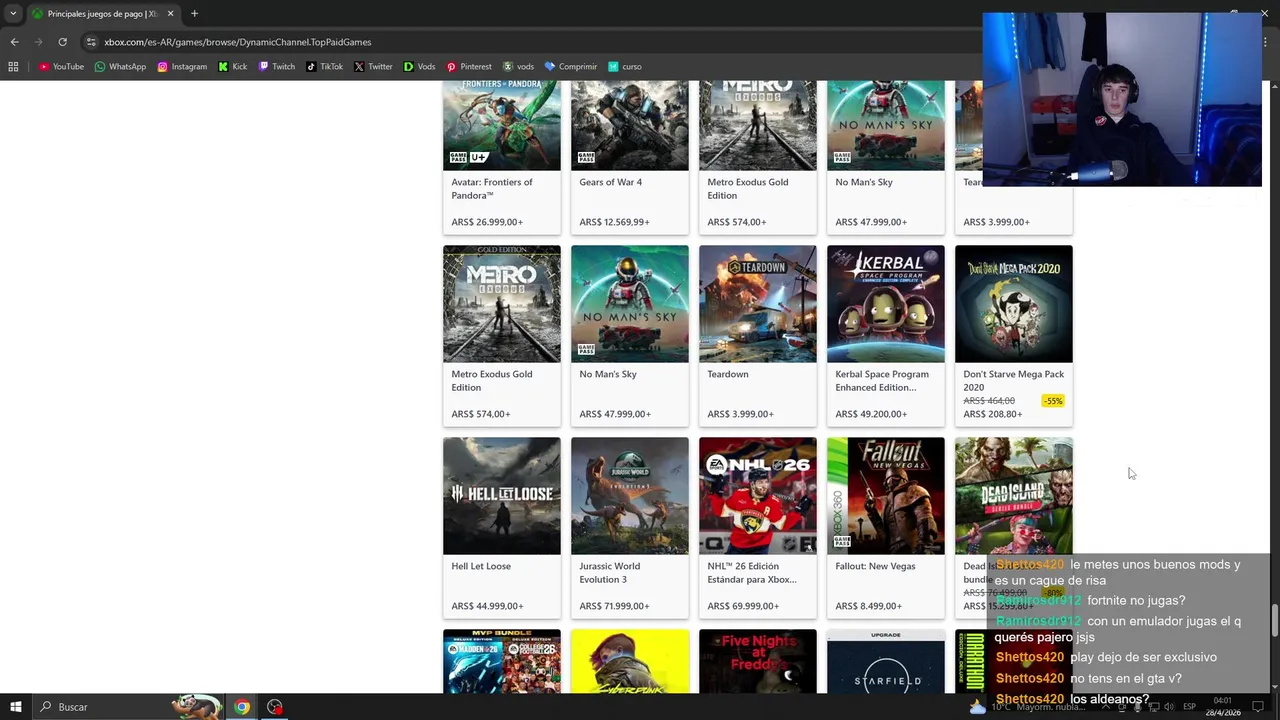Screen dimensions: 1280x720
Task: Open the Pinterest bookmark
Action: [469, 67]
